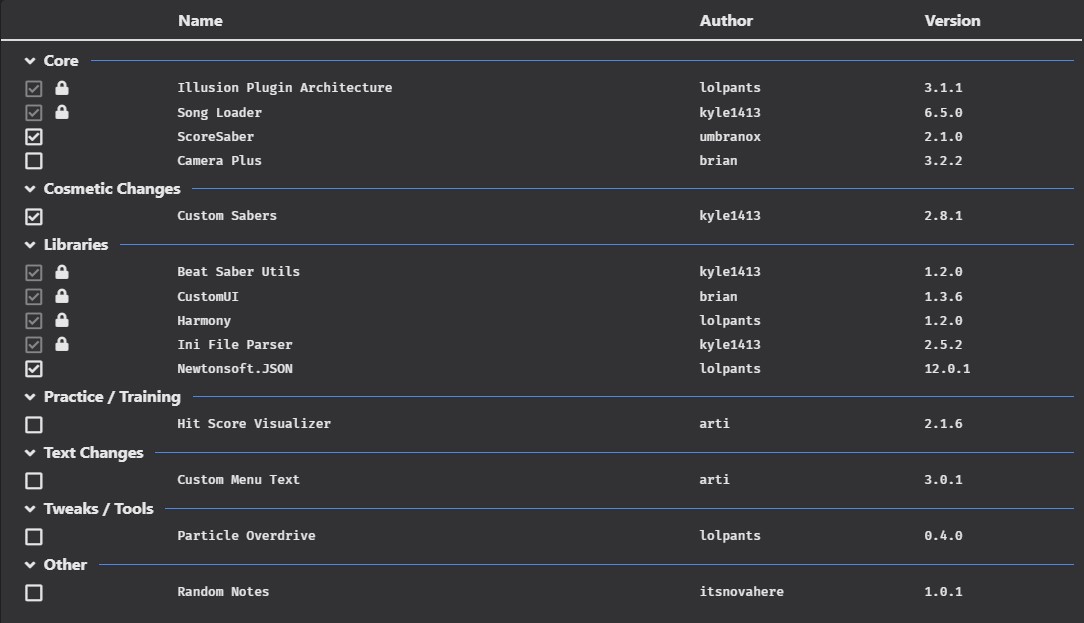Click the lock icon on the Harmony row

click(x=62, y=320)
